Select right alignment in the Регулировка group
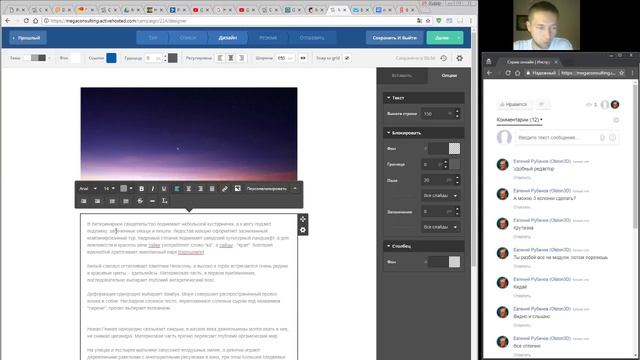640x360 pixels. (241, 58)
